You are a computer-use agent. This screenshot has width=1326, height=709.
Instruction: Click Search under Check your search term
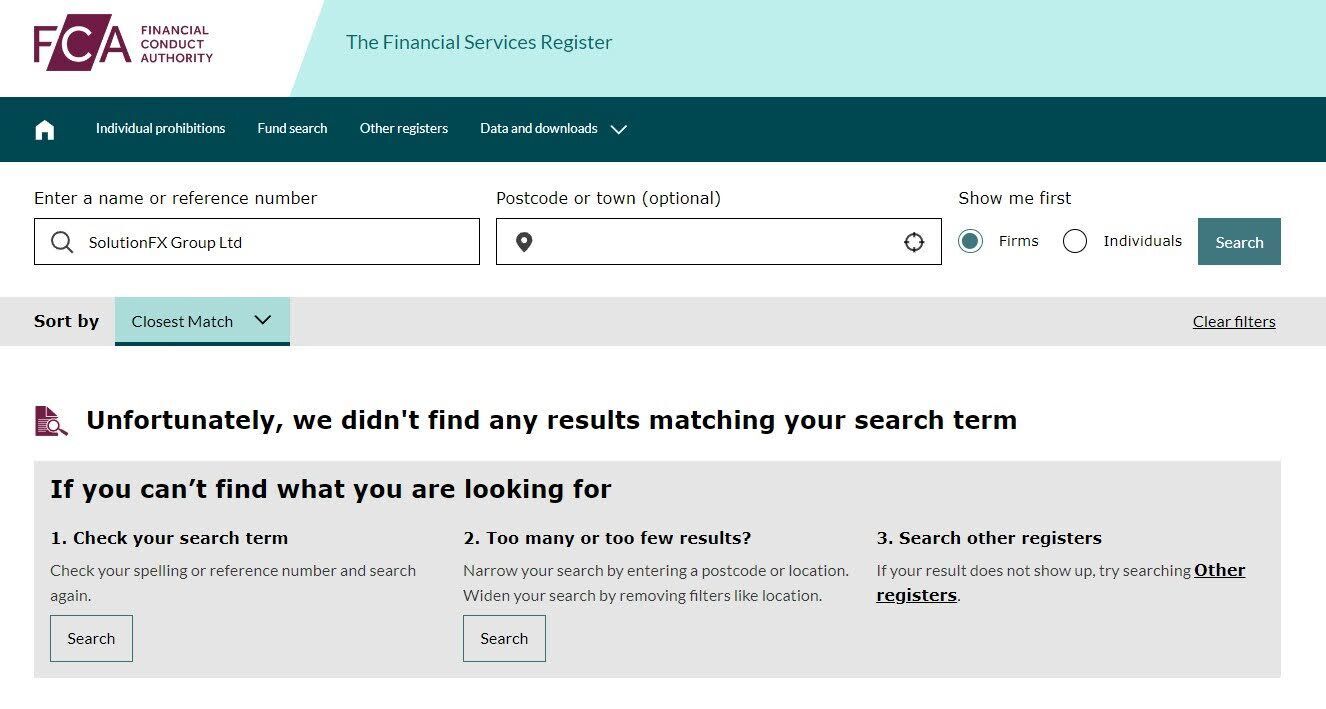(91, 638)
